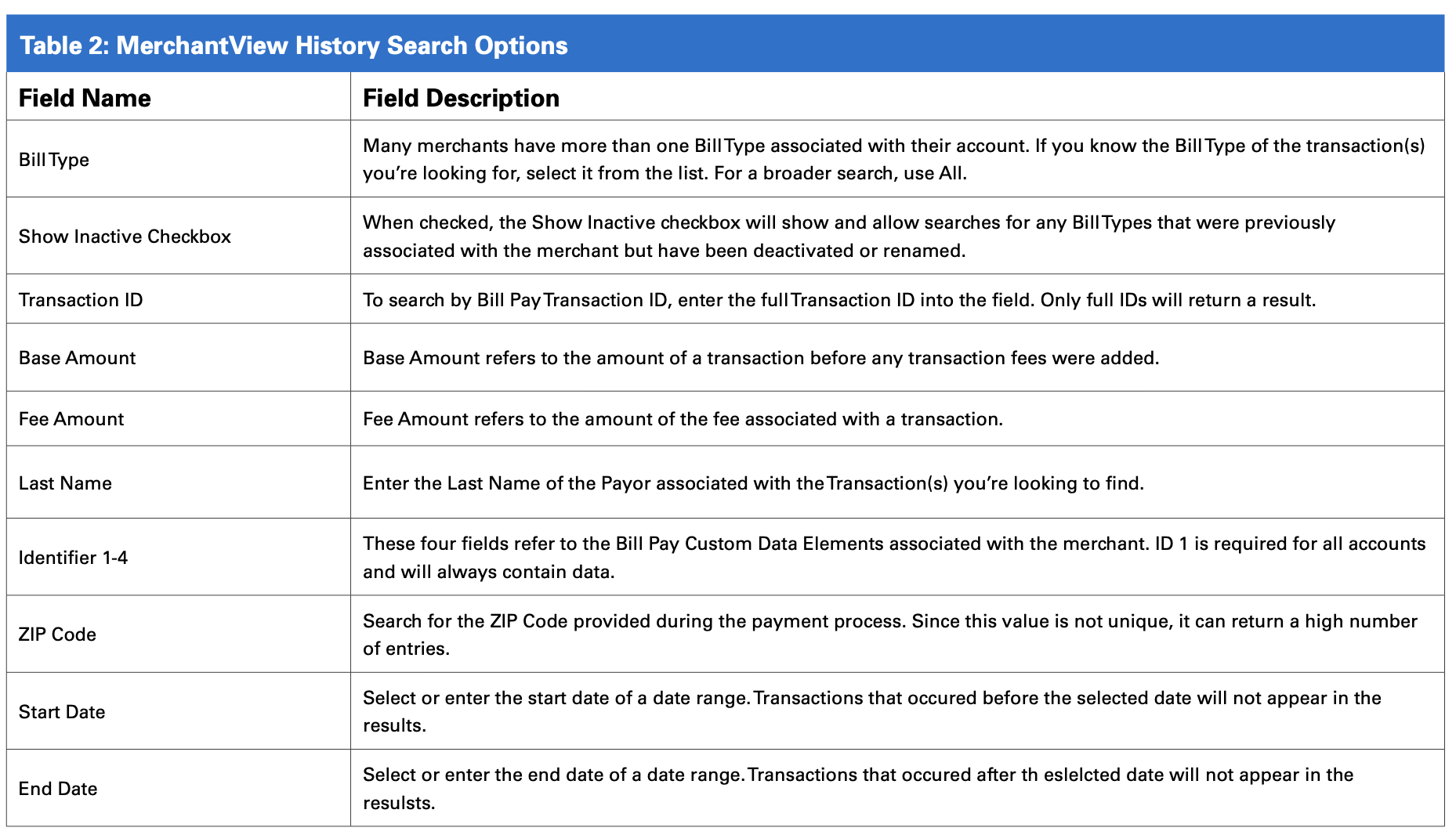The width and height of the screenshot is (1456, 835).
Task: Select the Fee Amount field name cell
Action: (71, 419)
